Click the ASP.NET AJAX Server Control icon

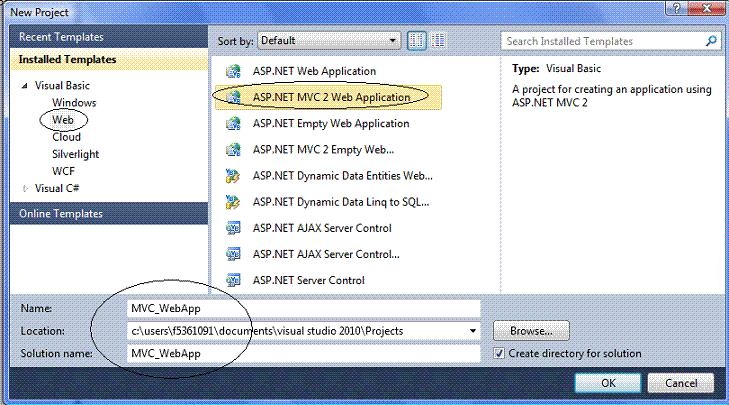pos(233,228)
